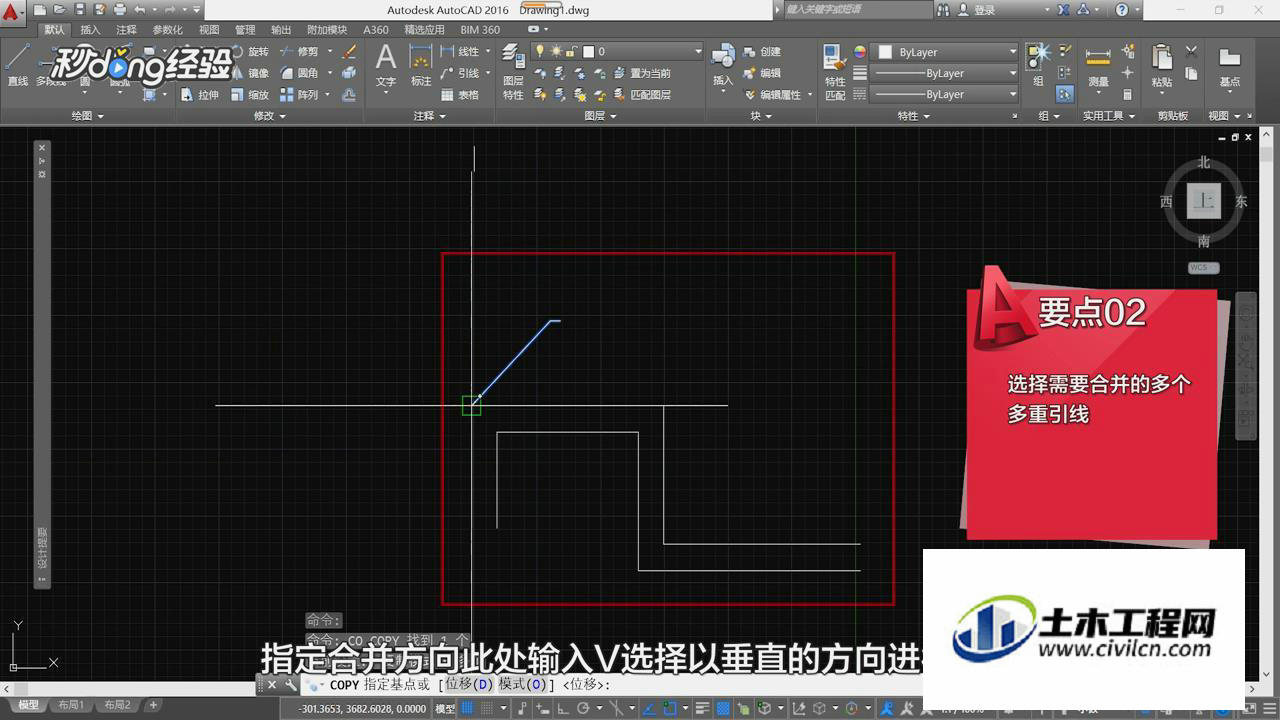Select the Trim (修剪) tool
The image size is (1280, 720).
click(x=299, y=51)
